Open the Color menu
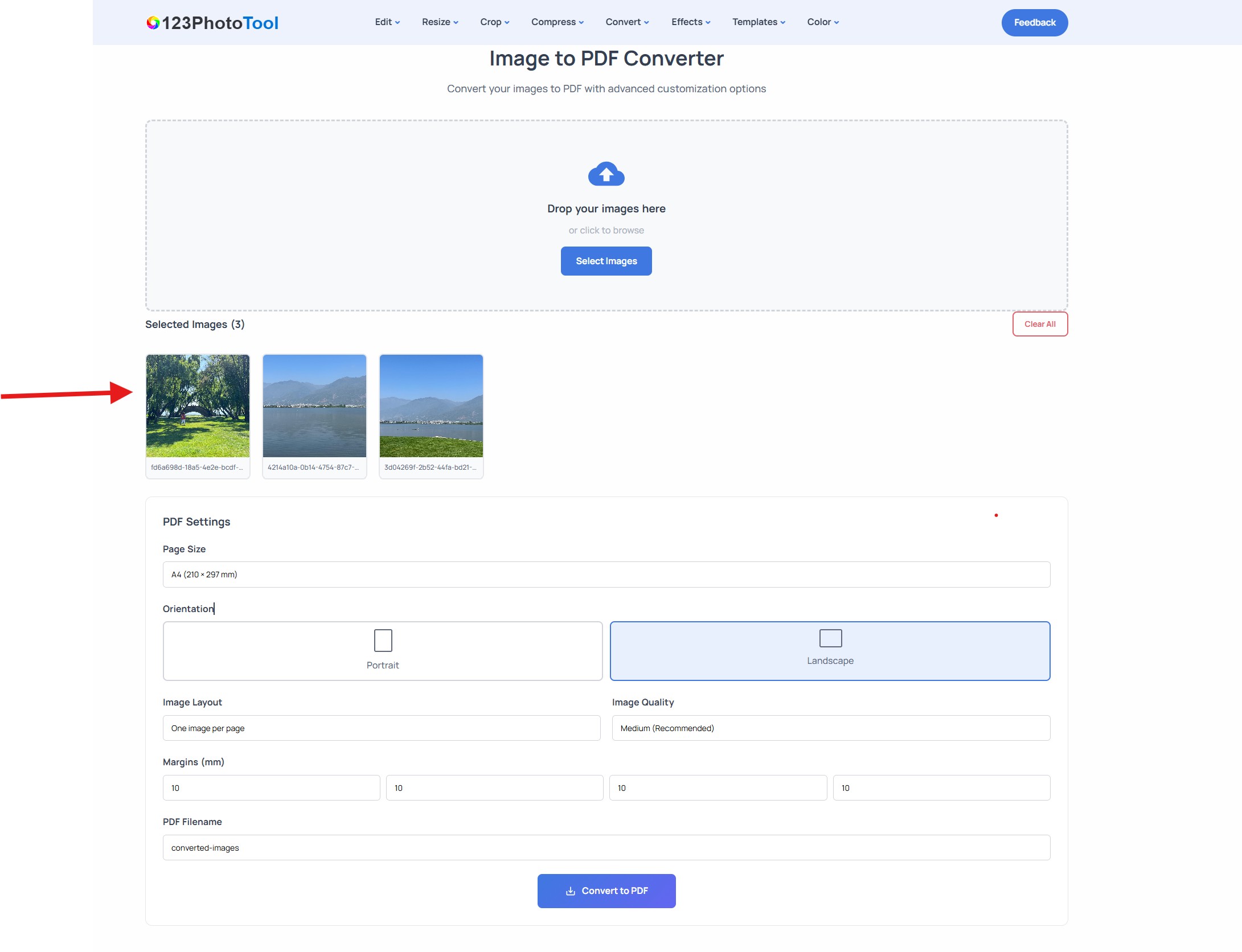Image resolution: width=1242 pixels, height=952 pixels. 823,22
